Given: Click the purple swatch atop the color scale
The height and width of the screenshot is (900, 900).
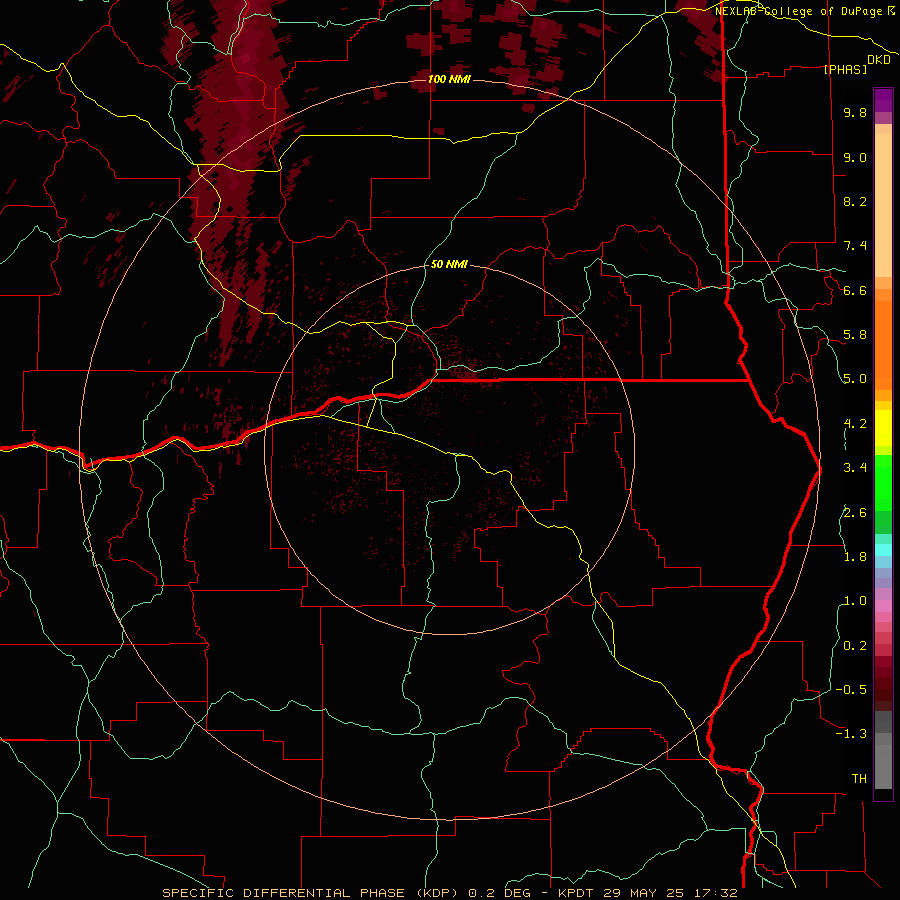Looking at the screenshot, I should (883, 100).
